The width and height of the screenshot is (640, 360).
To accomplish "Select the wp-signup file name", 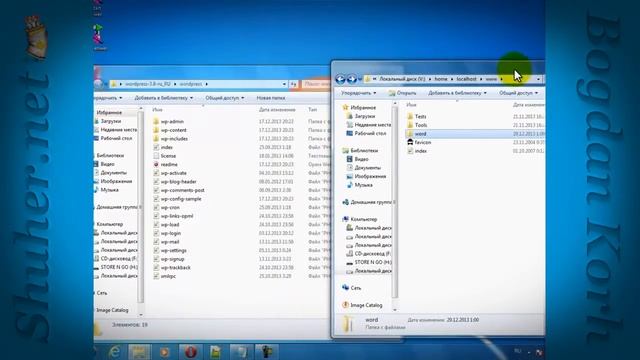I will 172,259.
